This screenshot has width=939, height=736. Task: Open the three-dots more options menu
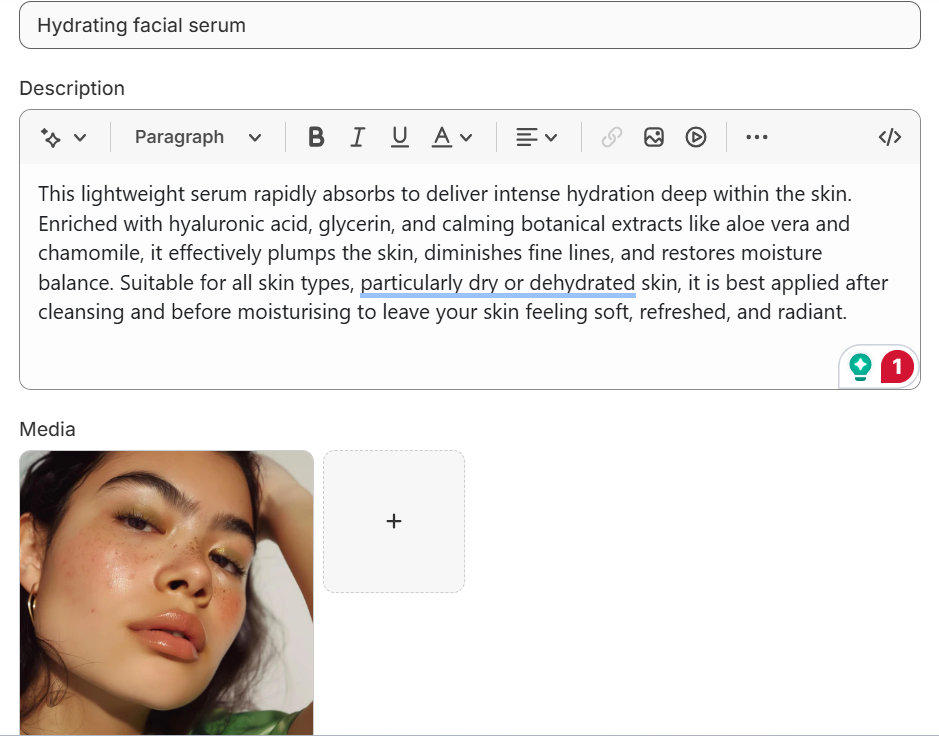(757, 137)
